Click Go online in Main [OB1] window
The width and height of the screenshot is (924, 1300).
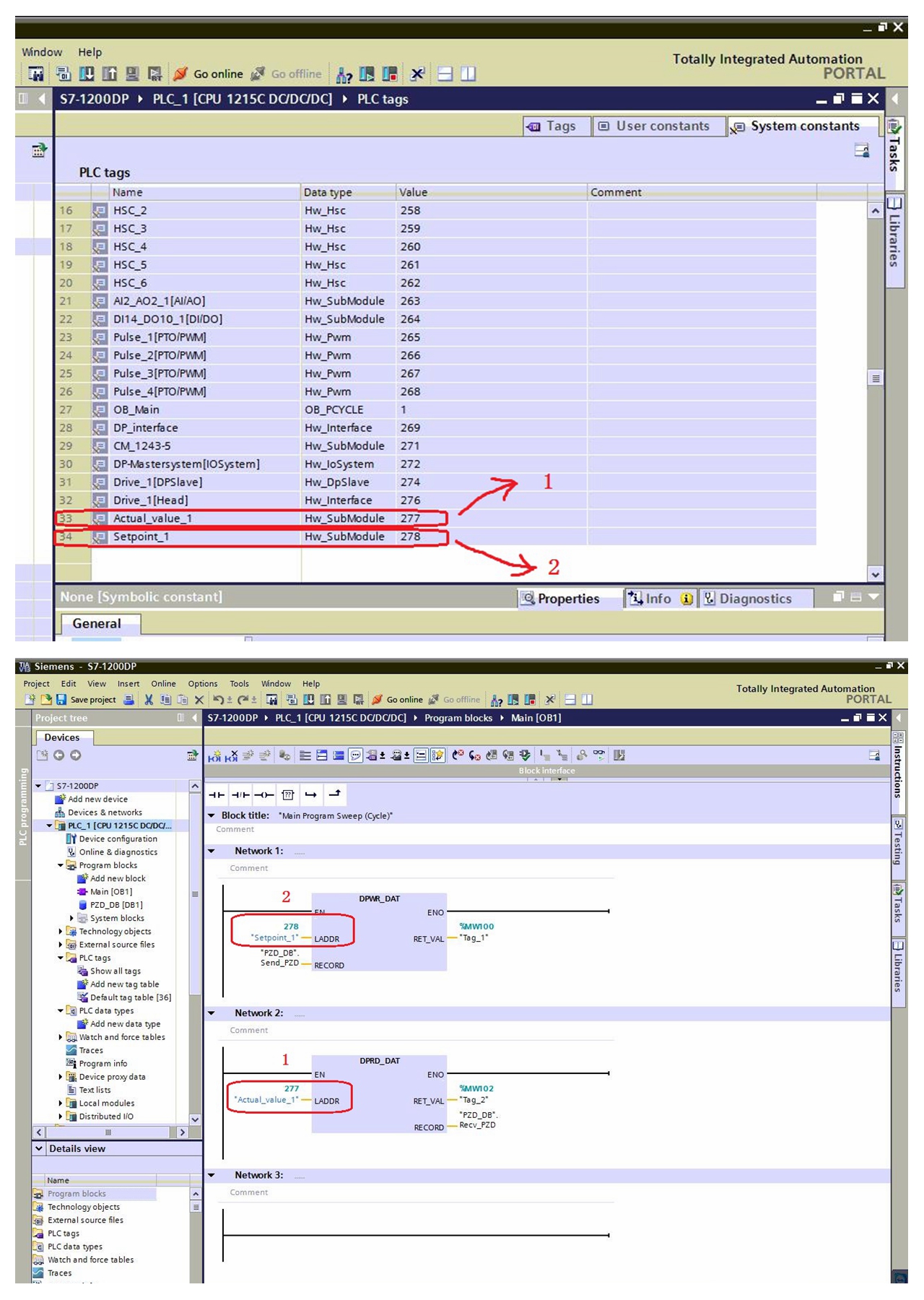pos(398,699)
